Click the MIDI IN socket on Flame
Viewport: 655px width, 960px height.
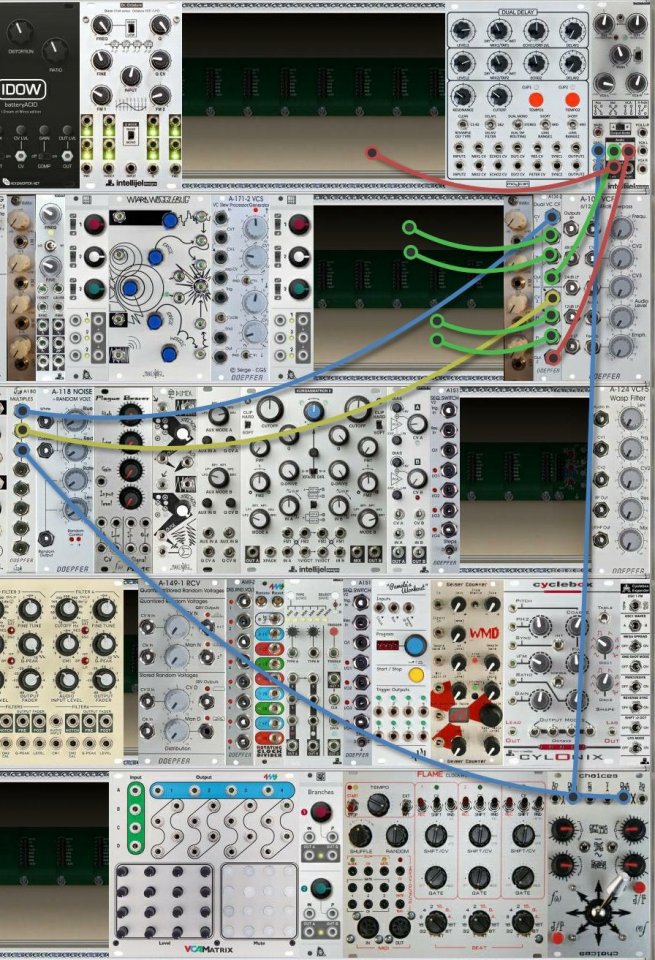pos(367,926)
